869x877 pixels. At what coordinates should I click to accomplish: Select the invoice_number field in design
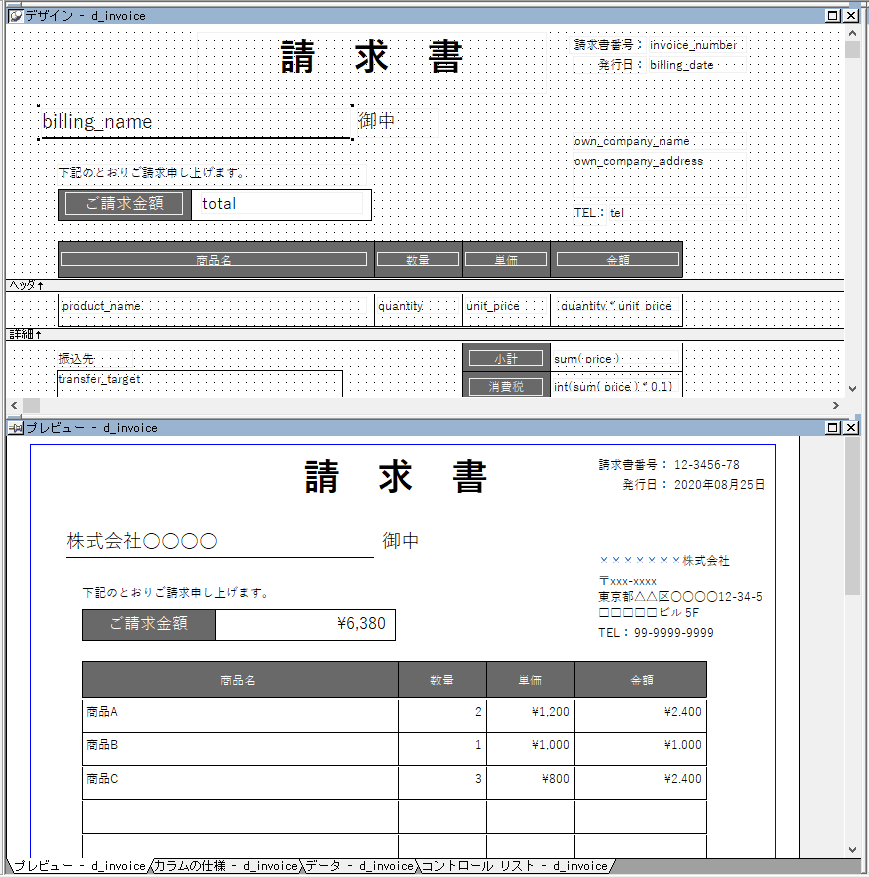coord(693,45)
